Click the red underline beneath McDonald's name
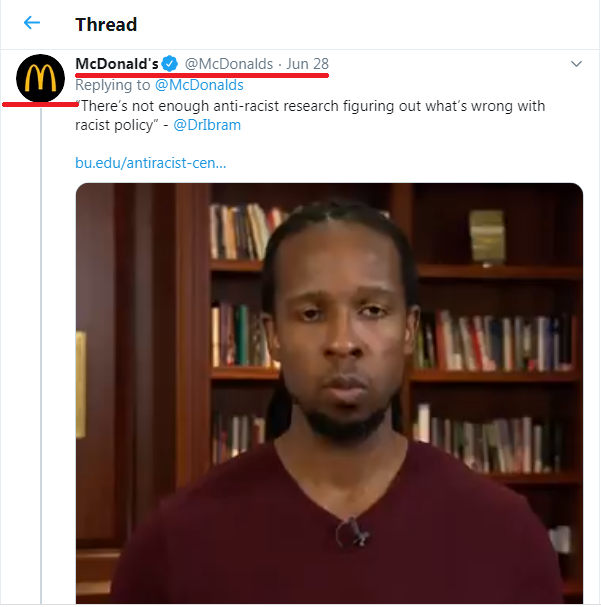The height and width of the screenshot is (607, 601). (x=202, y=74)
